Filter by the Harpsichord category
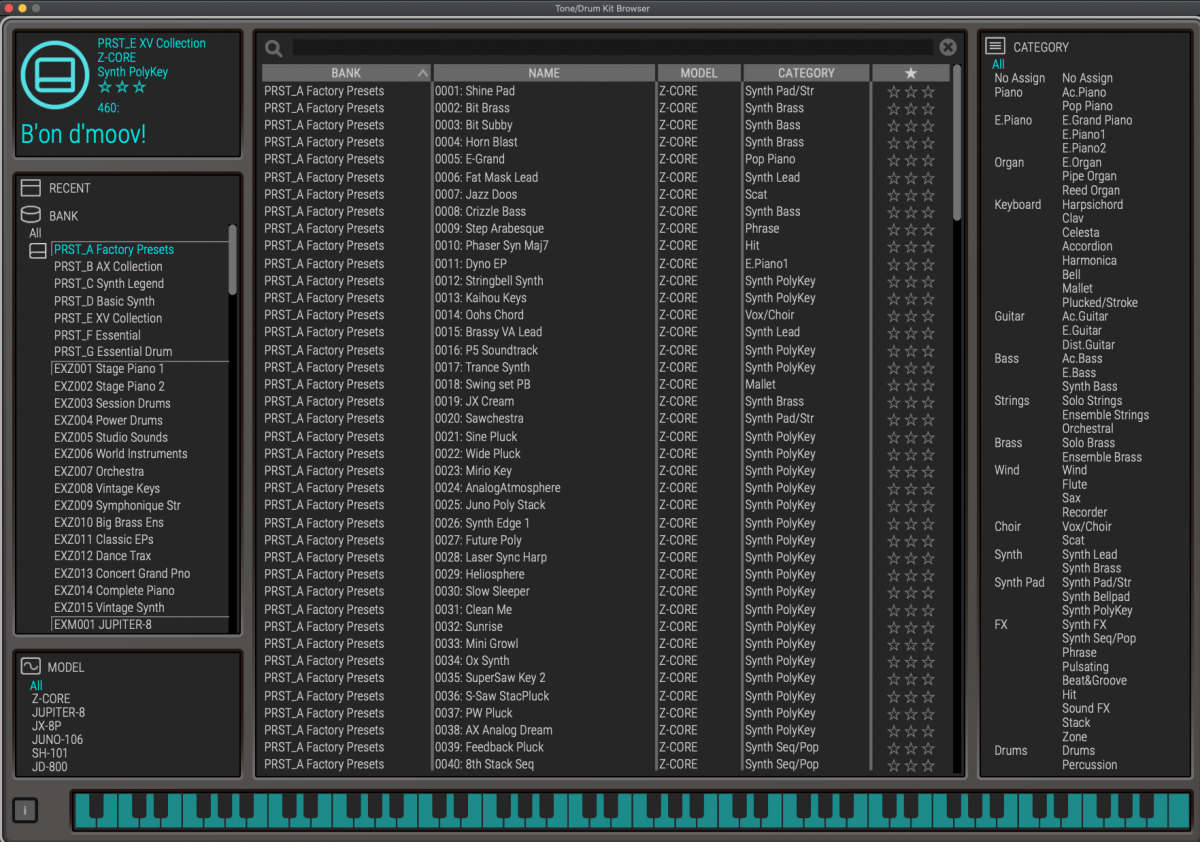The width and height of the screenshot is (1200, 842). point(1092,204)
